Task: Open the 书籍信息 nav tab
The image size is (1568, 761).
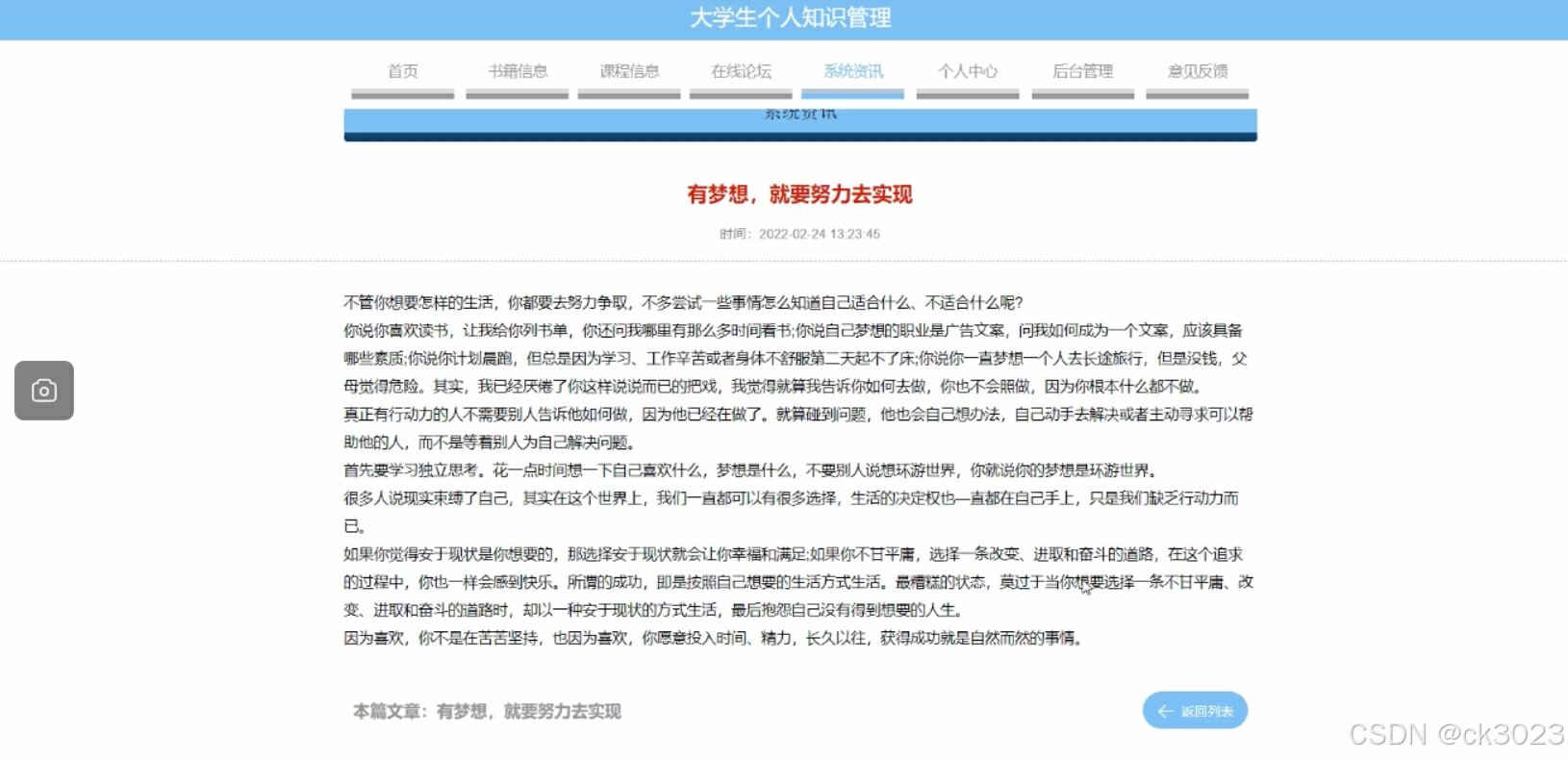Action: [x=518, y=71]
